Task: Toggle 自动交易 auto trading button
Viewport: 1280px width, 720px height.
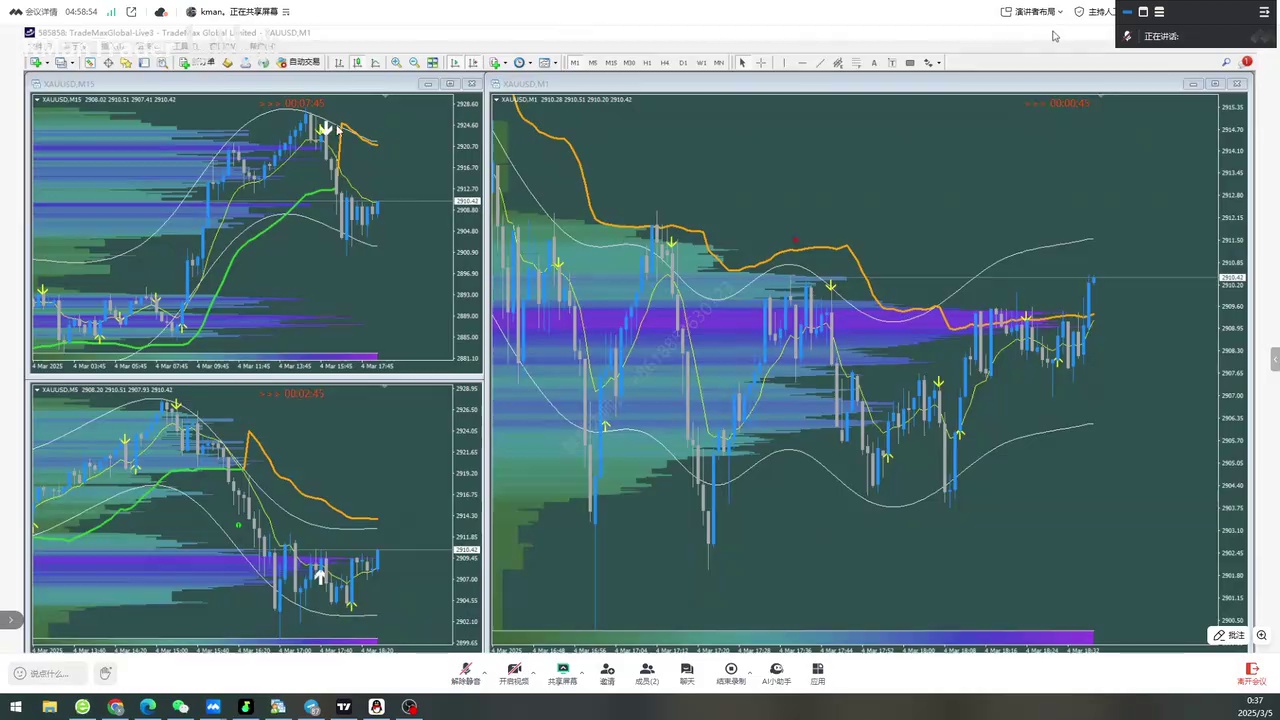Action: pyautogui.click(x=297, y=63)
